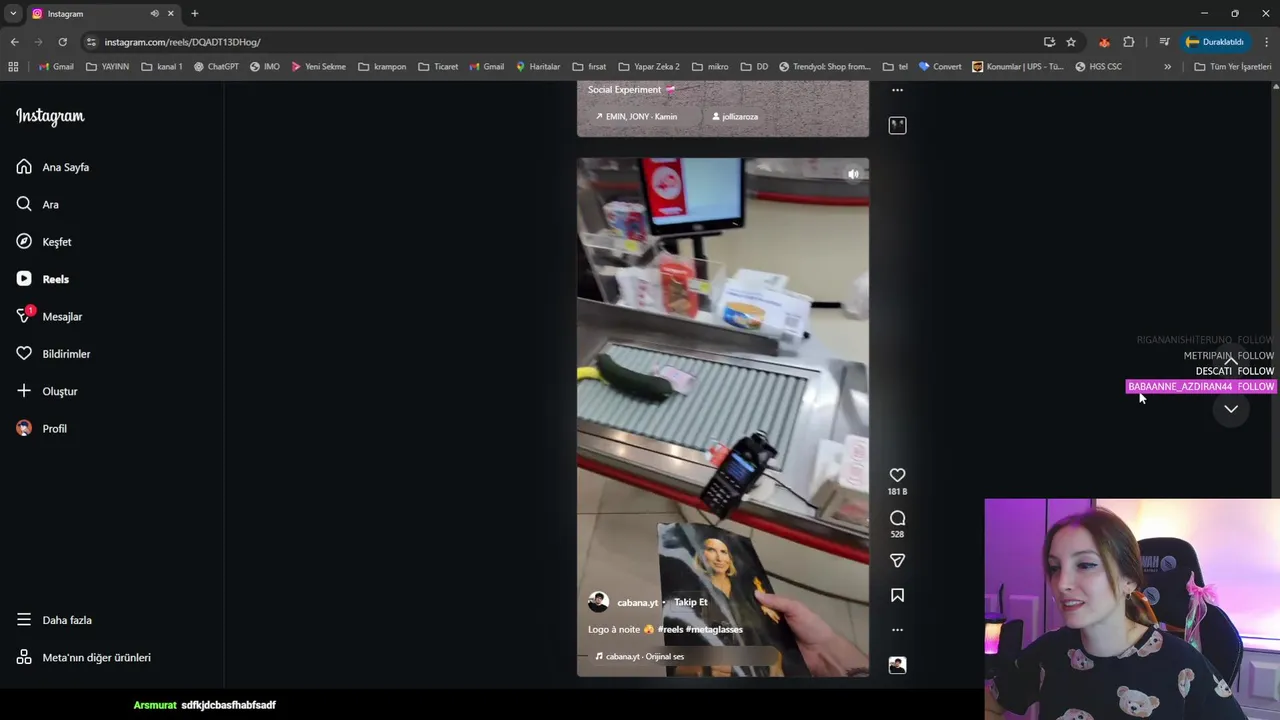Open more options for cabana.yt reel
1280x720 pixels.
point(897,630)
